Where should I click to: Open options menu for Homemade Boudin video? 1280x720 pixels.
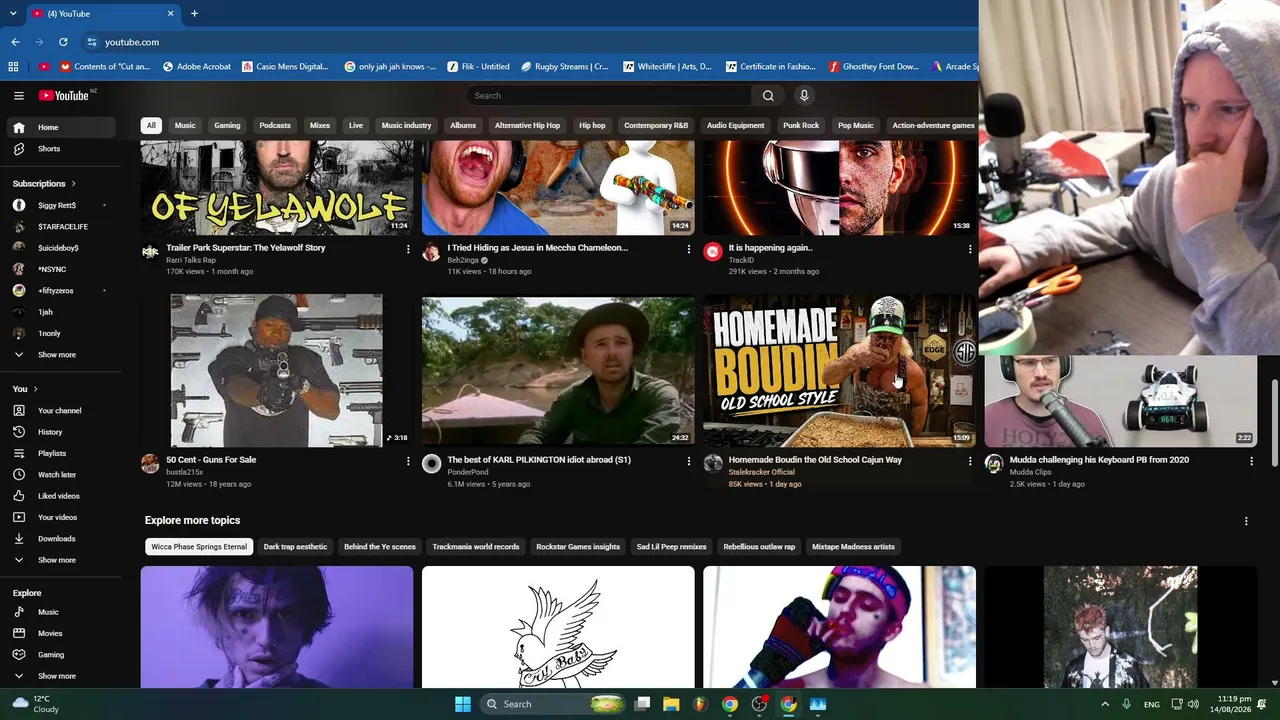(969, 461)
